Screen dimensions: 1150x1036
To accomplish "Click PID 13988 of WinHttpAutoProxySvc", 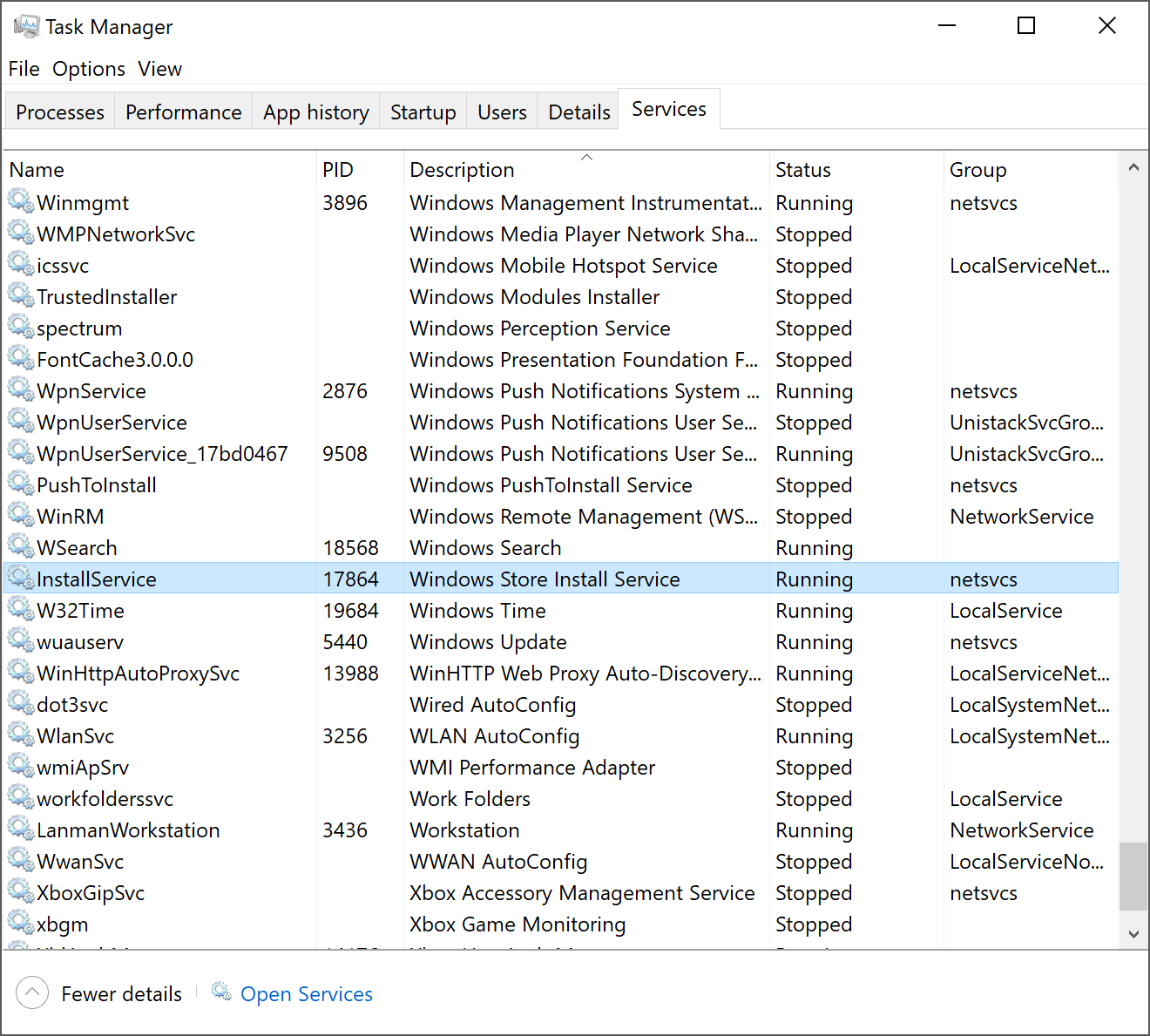I will (x=350, y=674).
